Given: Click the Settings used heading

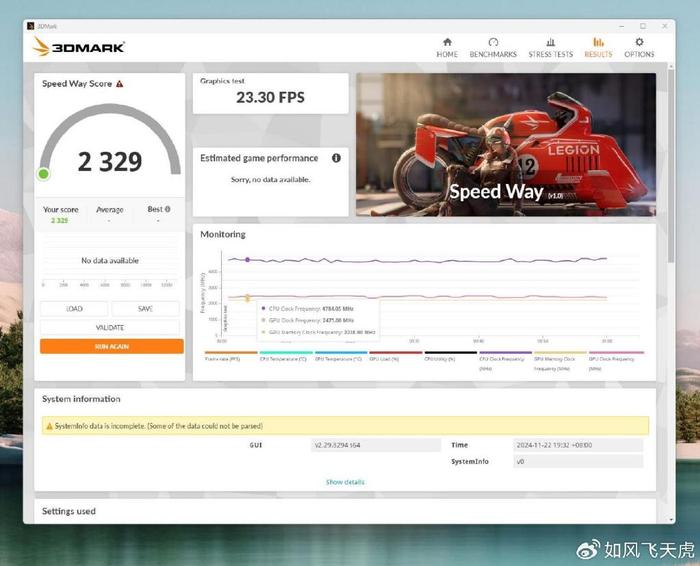Looking at the screenshot, I should 69,511.
